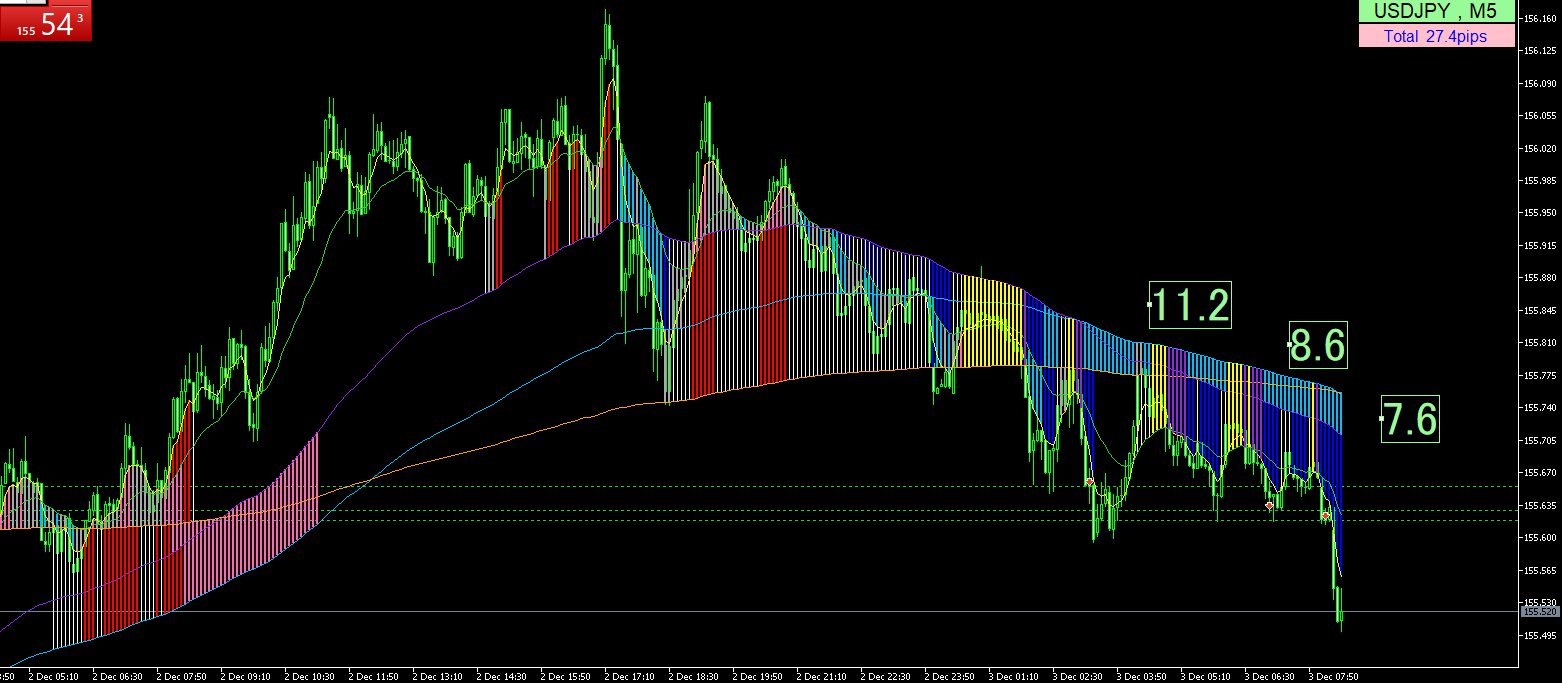1562x683 pixels.
Task: Click the 155.880 price scale label
Action: 1541,278
